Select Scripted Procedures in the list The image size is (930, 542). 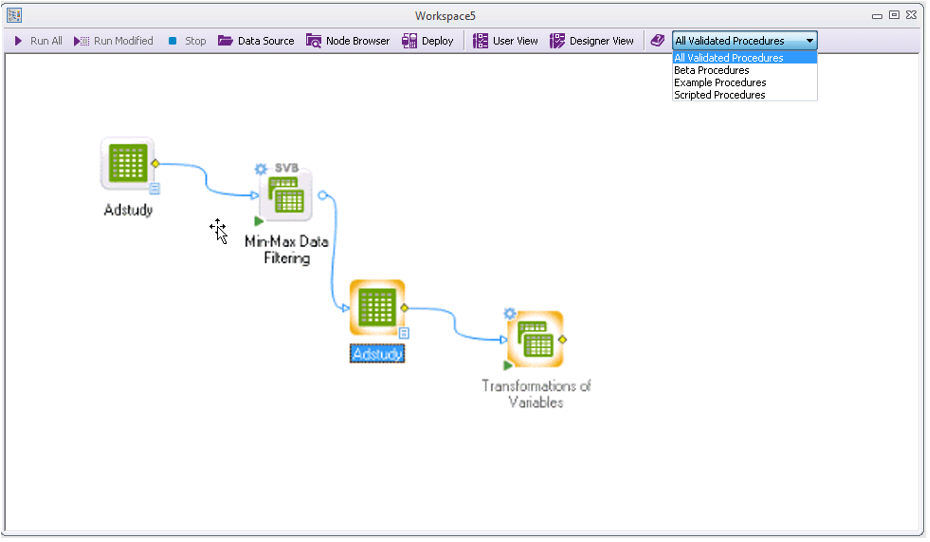click(744, 95)
